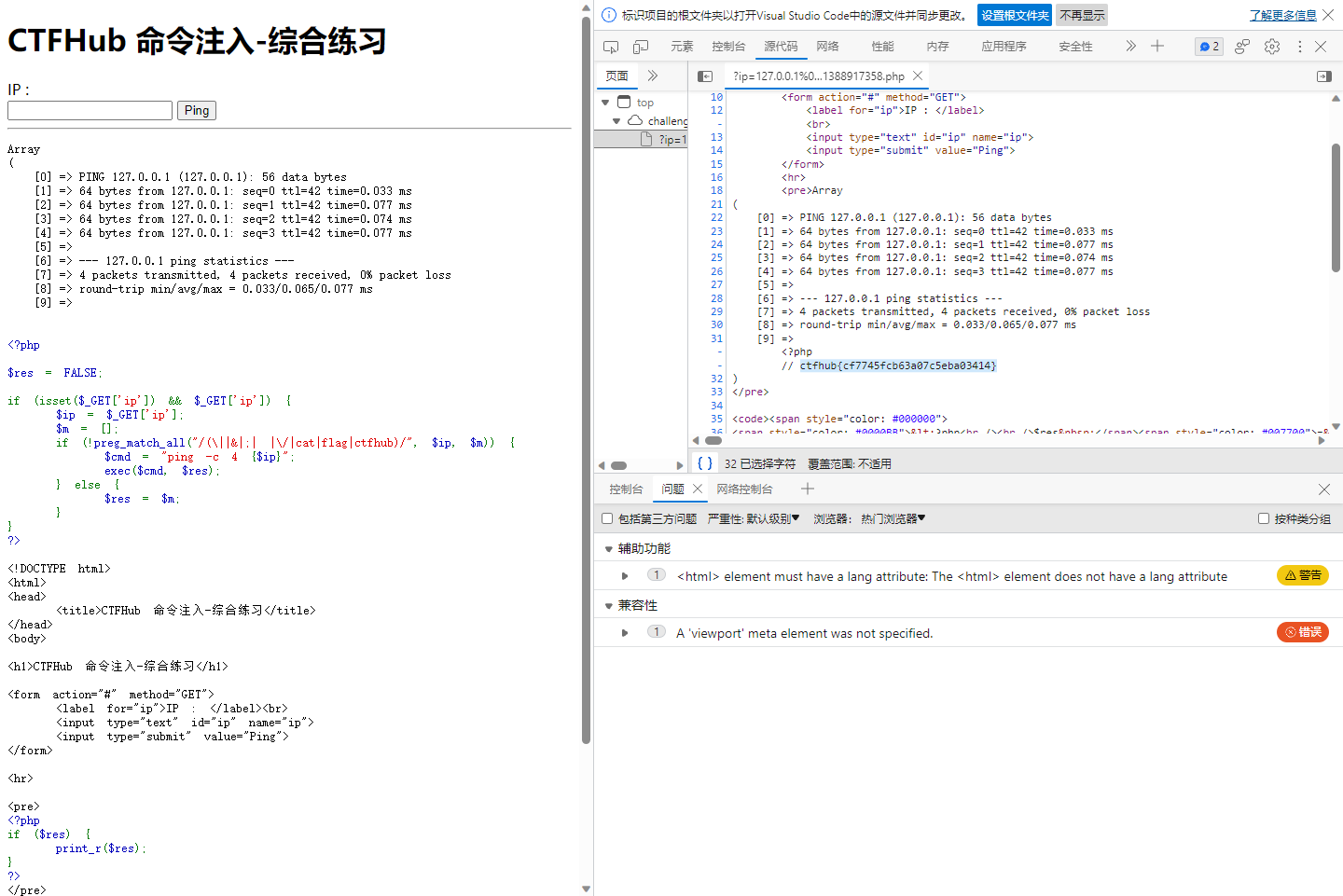Open the issues counter badge showing 2
This screenshot has width=1343, height=896.
coord(1209,46)
